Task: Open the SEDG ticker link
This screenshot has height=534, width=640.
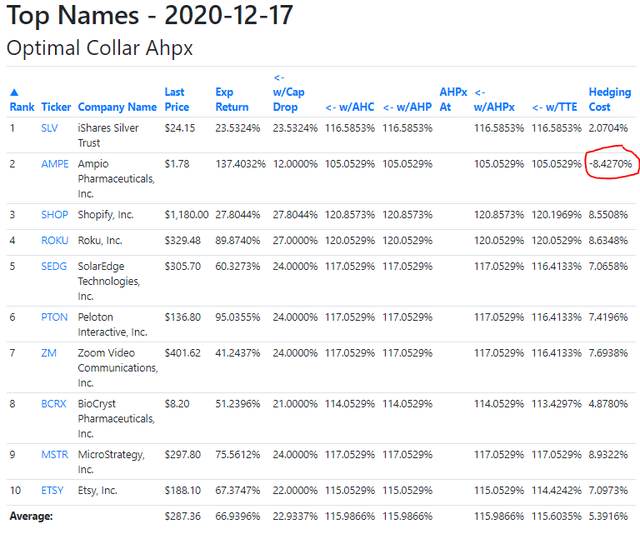Action: (54, 266)
